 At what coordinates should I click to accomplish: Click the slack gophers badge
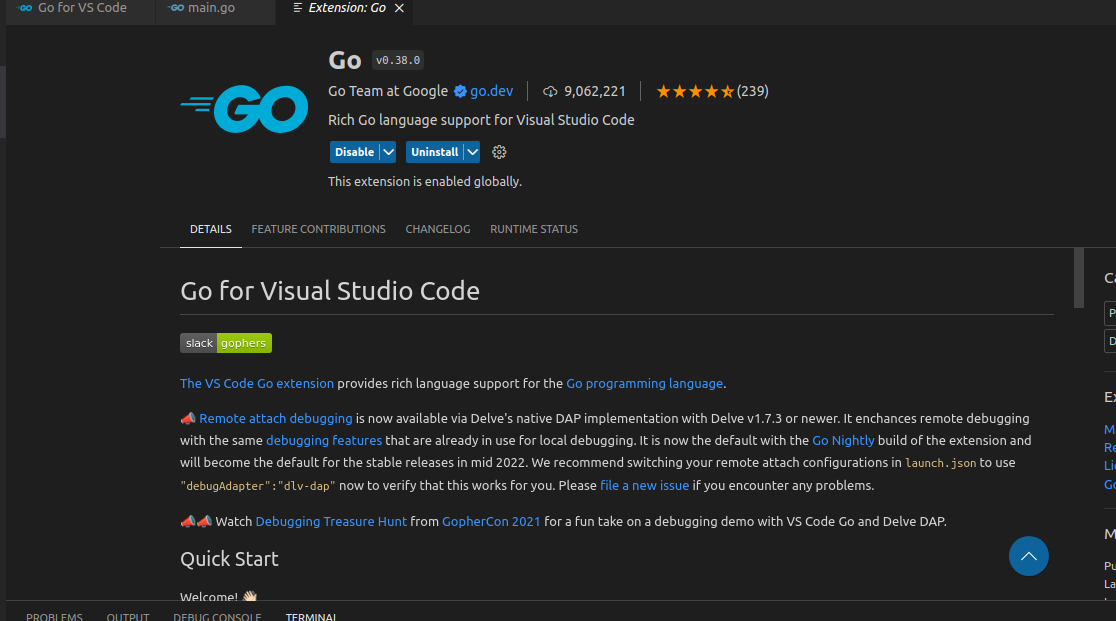pos(226,343)
